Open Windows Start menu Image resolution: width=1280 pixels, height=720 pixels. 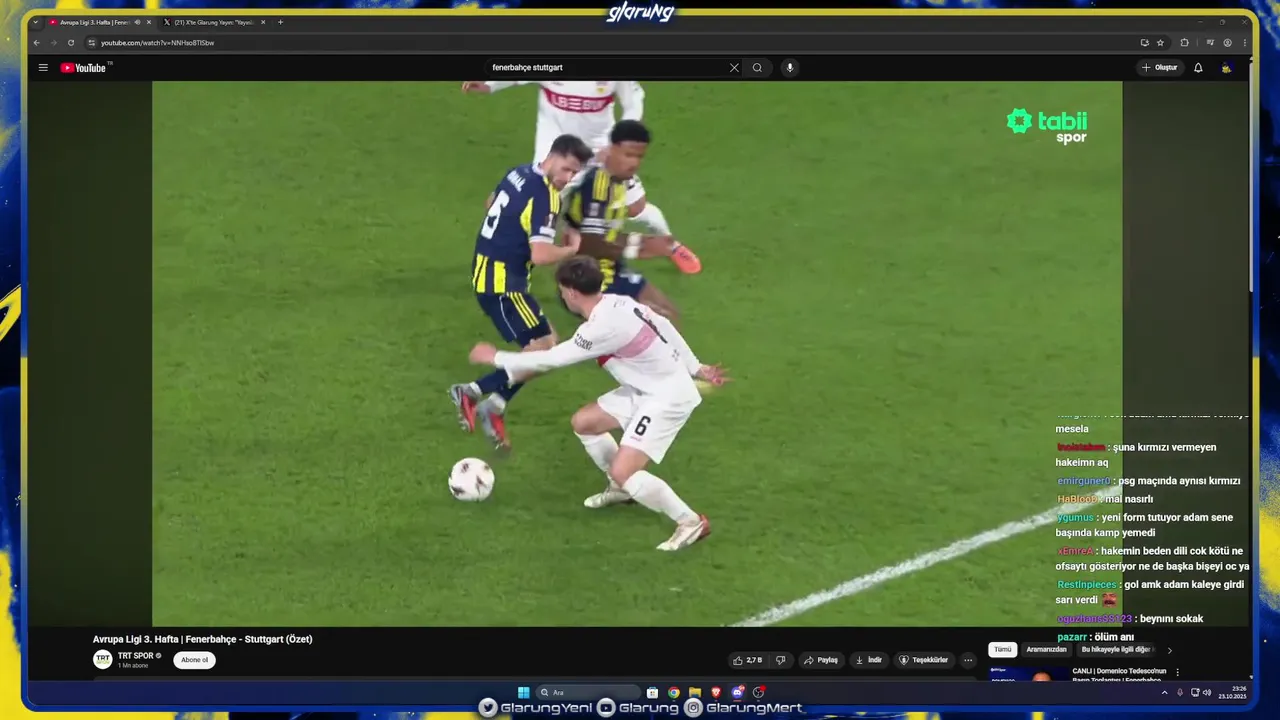[x=523, y=692]
